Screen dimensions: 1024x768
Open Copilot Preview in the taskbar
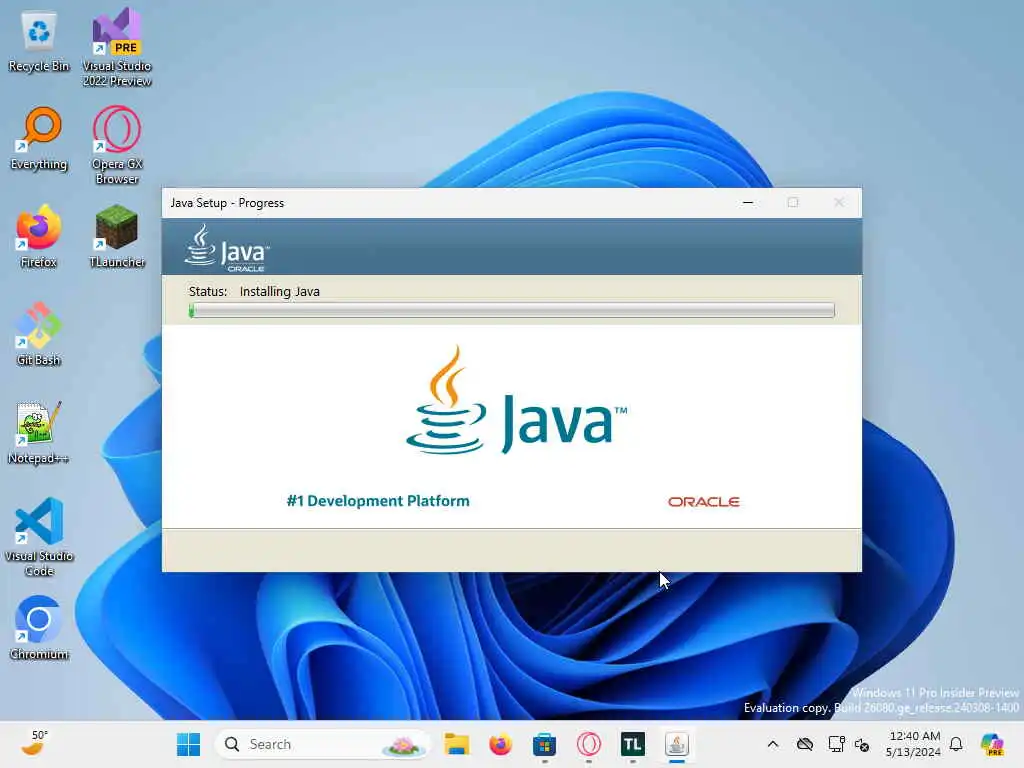pos(992,744)
